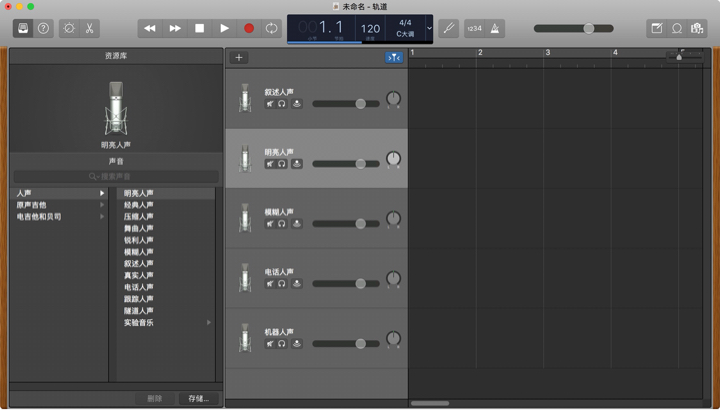The width and height of the screenshot is (720, 410).
Task: Solo the 机器人声 track
Action: pyautogui.click(x=281, y=343)
